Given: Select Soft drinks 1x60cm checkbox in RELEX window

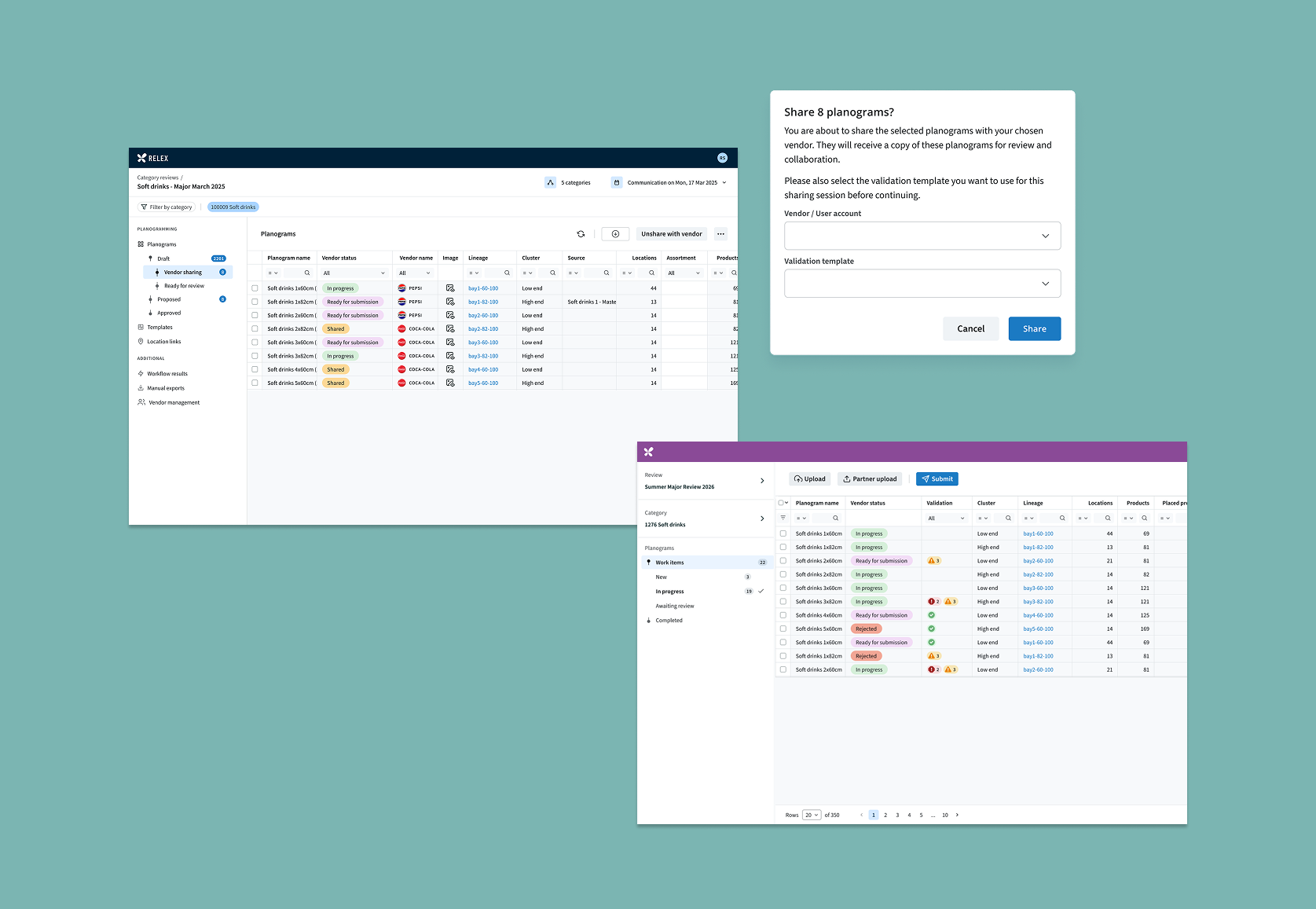Looking at the screenshot, I should [255, 288].
